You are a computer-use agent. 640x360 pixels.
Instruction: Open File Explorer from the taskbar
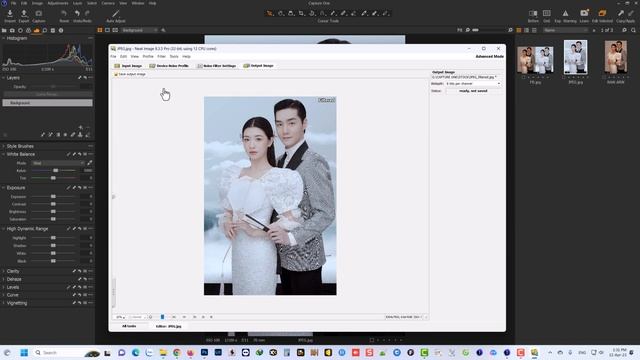(x=163, y=353)
